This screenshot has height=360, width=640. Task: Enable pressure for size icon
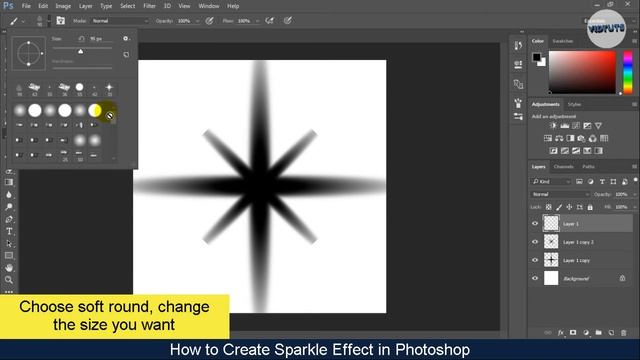pos(288,21)
